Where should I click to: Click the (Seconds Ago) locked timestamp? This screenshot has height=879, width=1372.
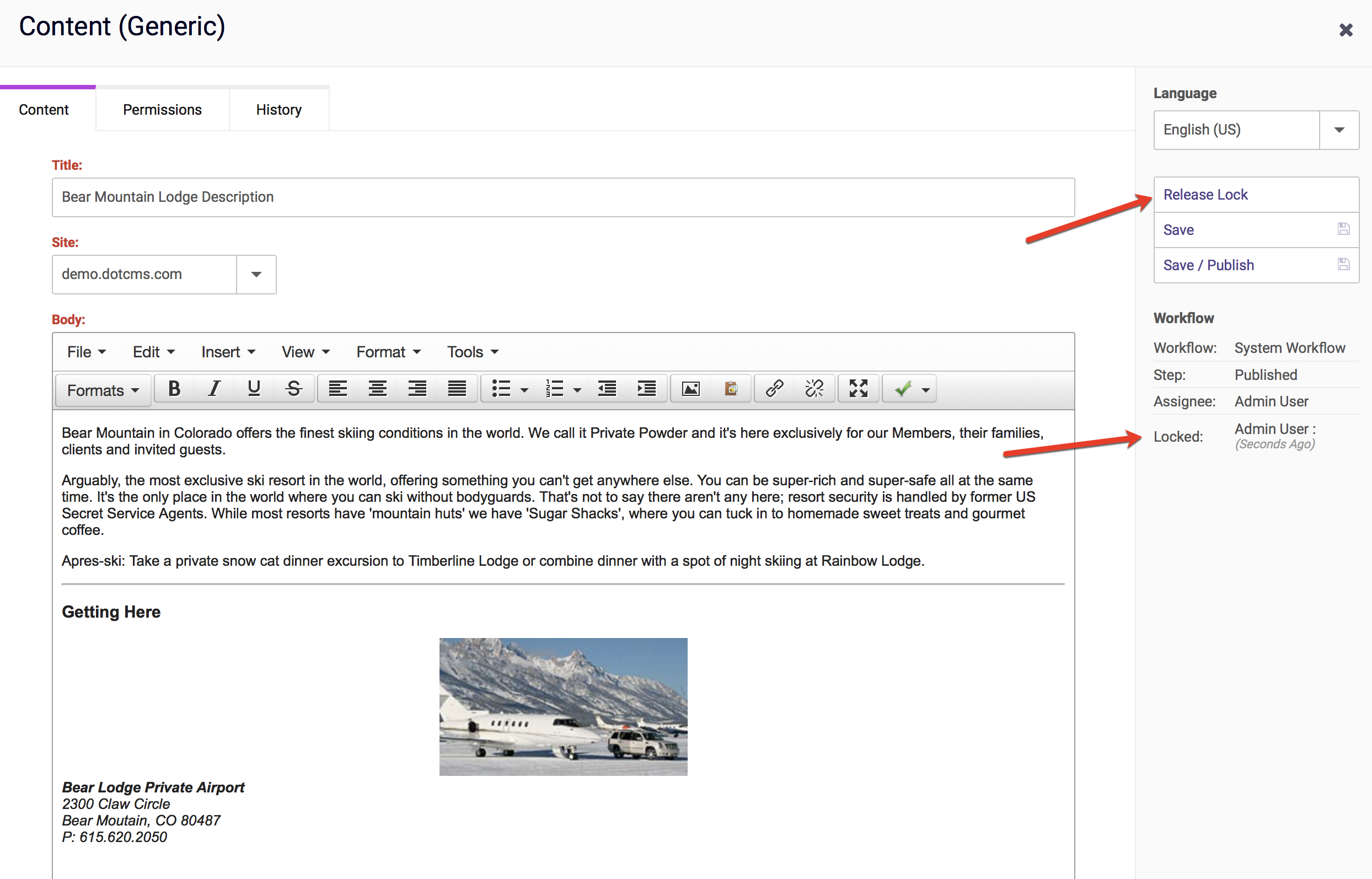(x=1275, y=444)
